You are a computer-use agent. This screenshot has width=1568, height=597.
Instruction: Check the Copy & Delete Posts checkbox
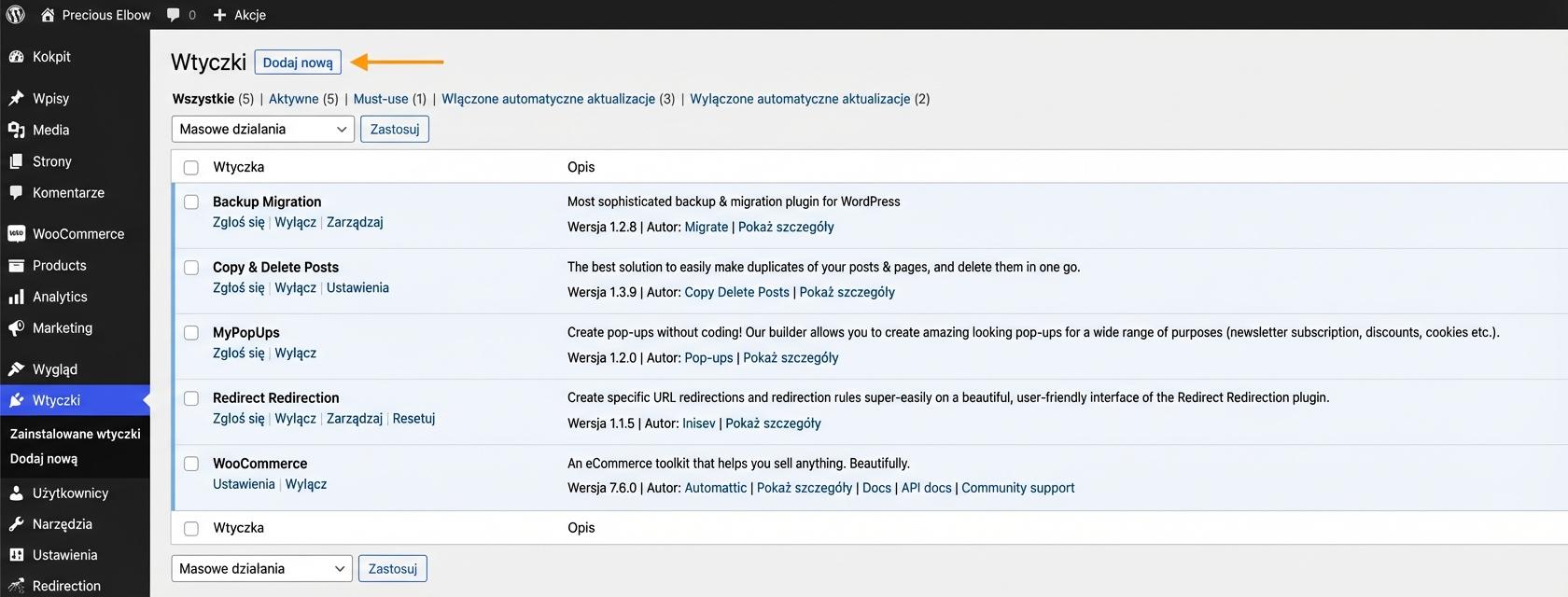point(191,268)
